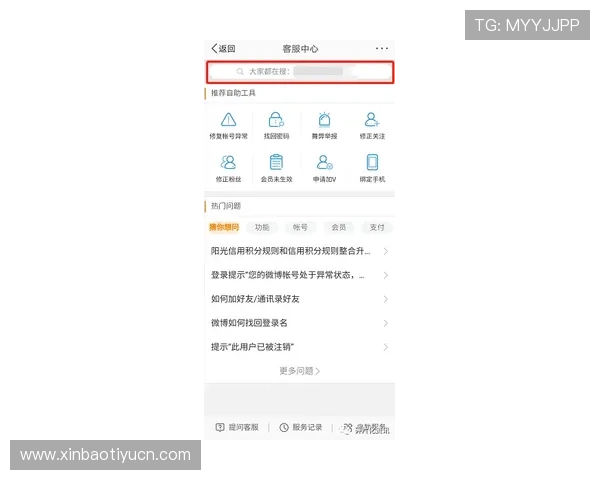Open the 申请加V verified-person tool
Image resolution: width=600 pixels, height=480 pixels.
tap(324, 168)
